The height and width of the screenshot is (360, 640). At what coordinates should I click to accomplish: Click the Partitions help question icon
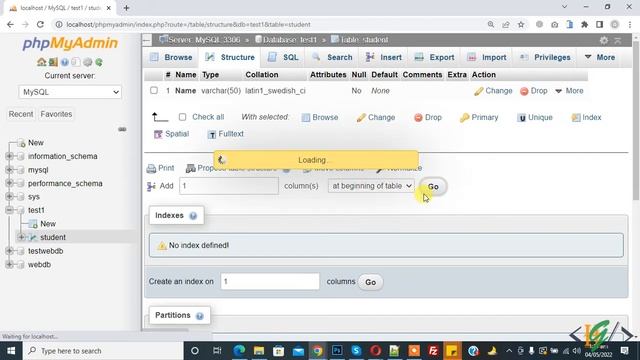pos(200,316)
